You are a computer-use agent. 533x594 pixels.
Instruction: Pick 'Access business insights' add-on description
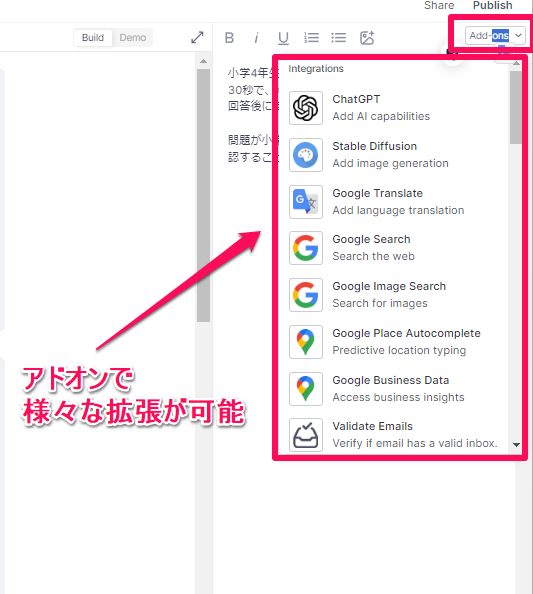point(398,397)
